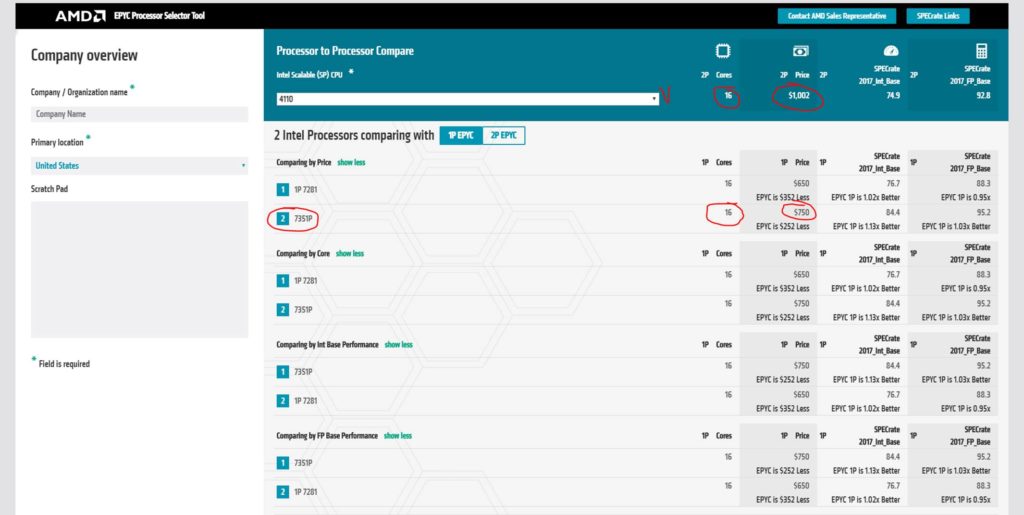The height and width of the screenshot is (515, 1024).
Task: Click rank badge 2 under Comparing by Price
Action: tap(282, 219)
